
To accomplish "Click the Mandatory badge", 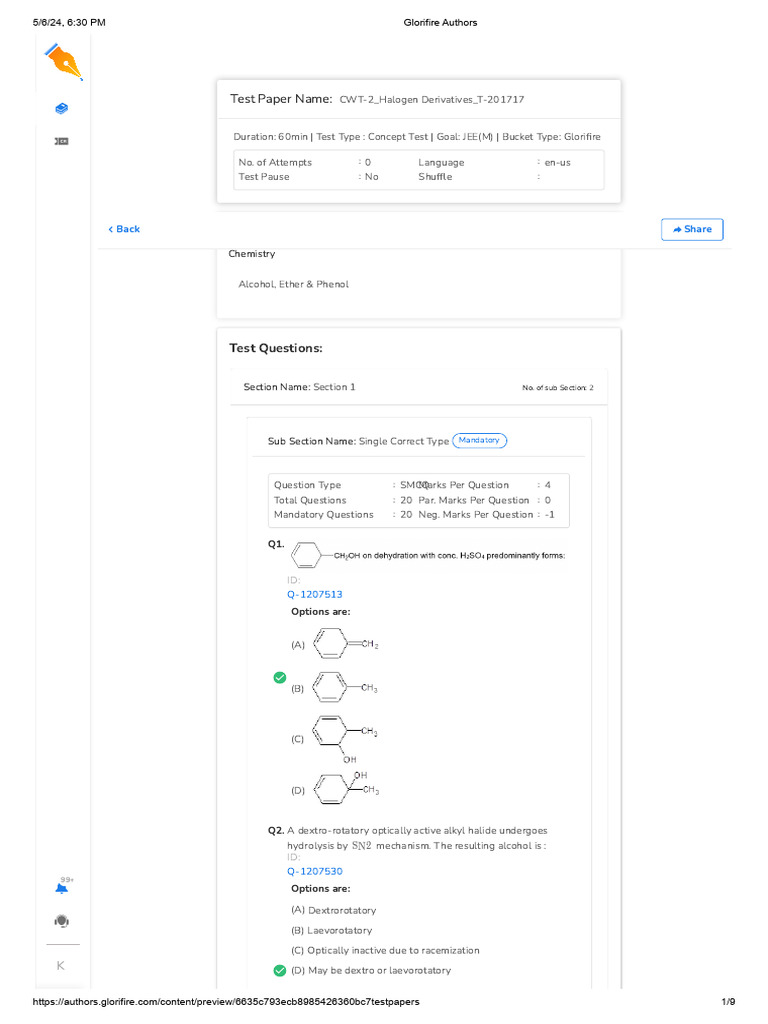I will tap(479, 440).
